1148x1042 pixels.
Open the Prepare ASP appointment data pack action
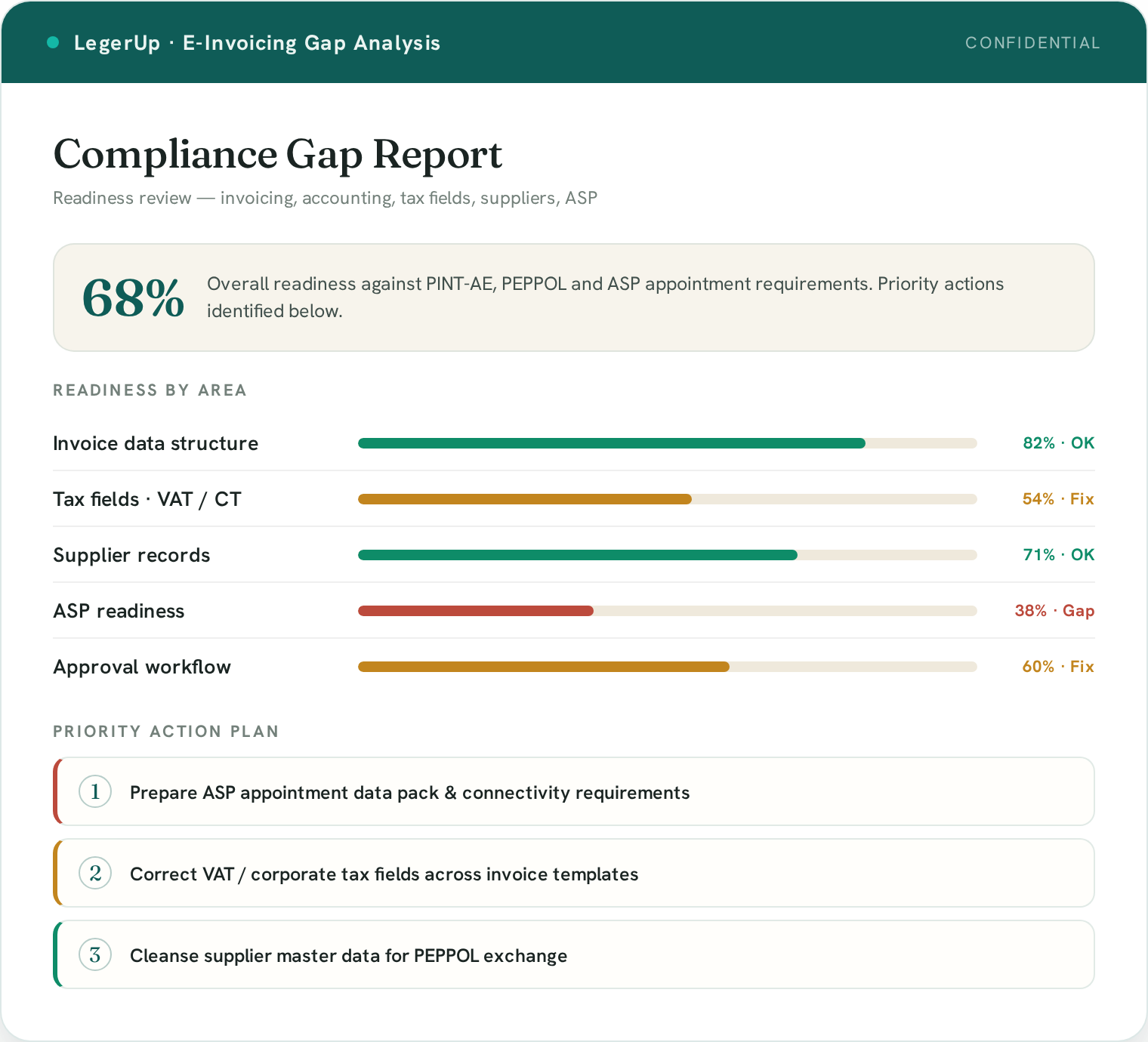click(x=574, y=791)
